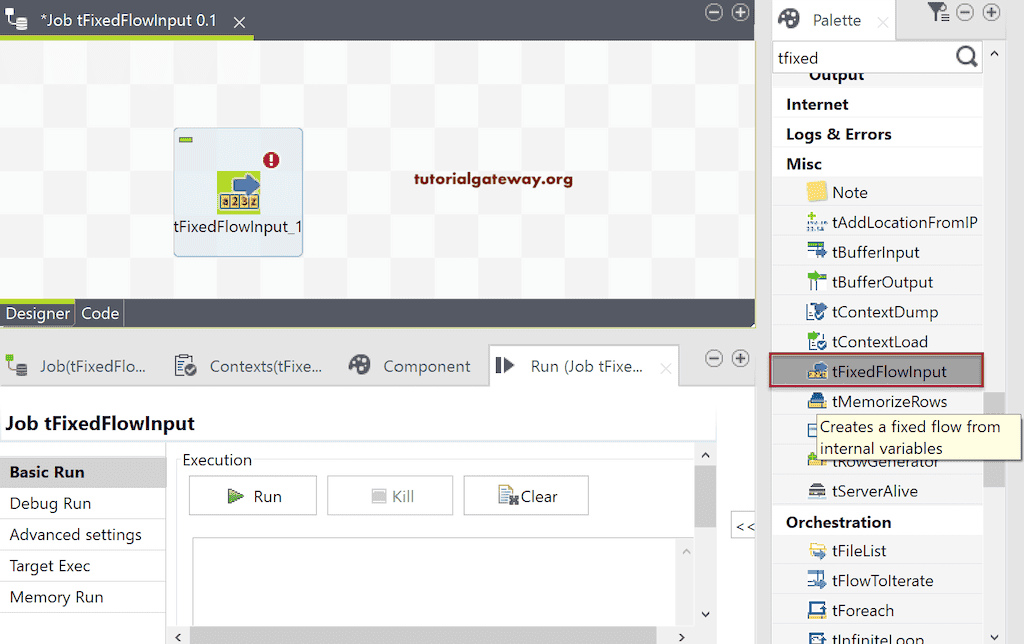This screenshot has height=644, width=1024.
Task: Select tFileList under Orchestration
Action: point(858,551)
